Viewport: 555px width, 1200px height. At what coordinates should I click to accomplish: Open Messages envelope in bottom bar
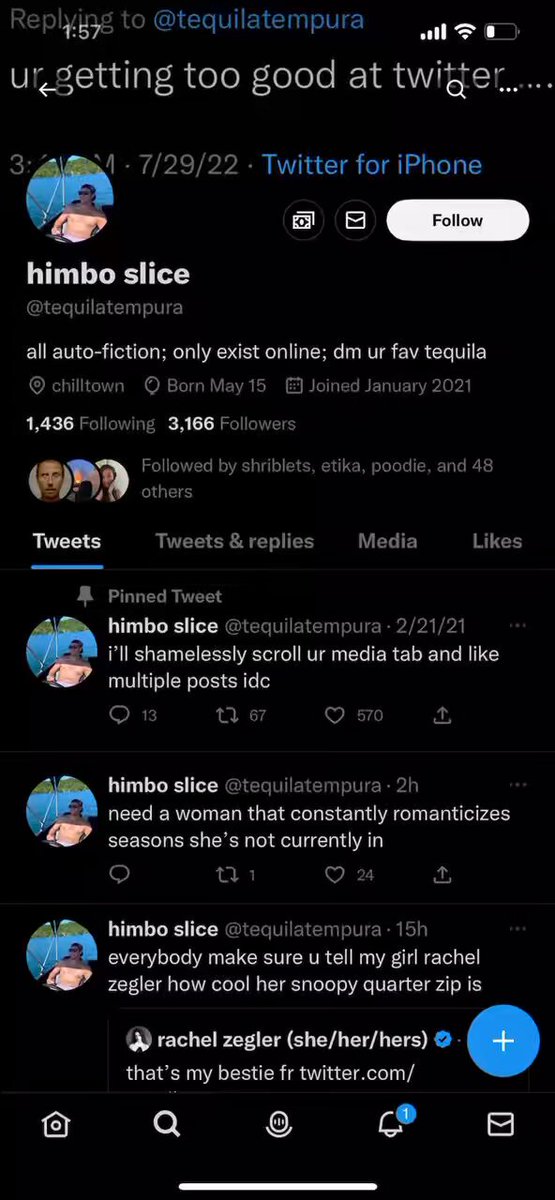(x=500, y=1125)
